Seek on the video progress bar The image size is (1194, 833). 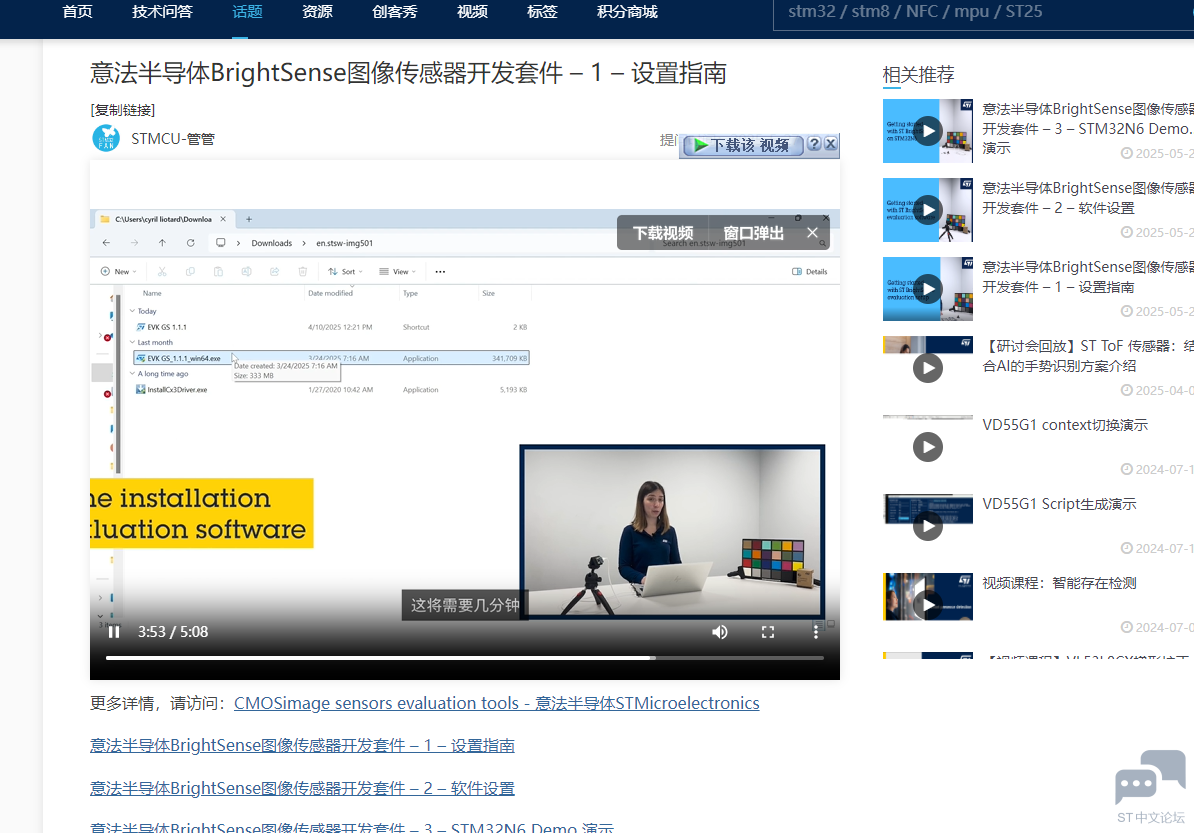point(465,658)
